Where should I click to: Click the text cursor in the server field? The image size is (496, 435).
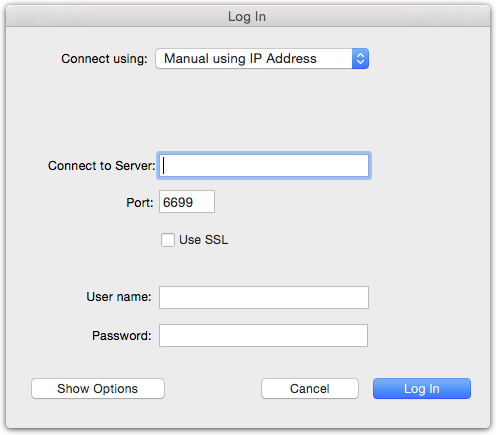coord(163,166)
